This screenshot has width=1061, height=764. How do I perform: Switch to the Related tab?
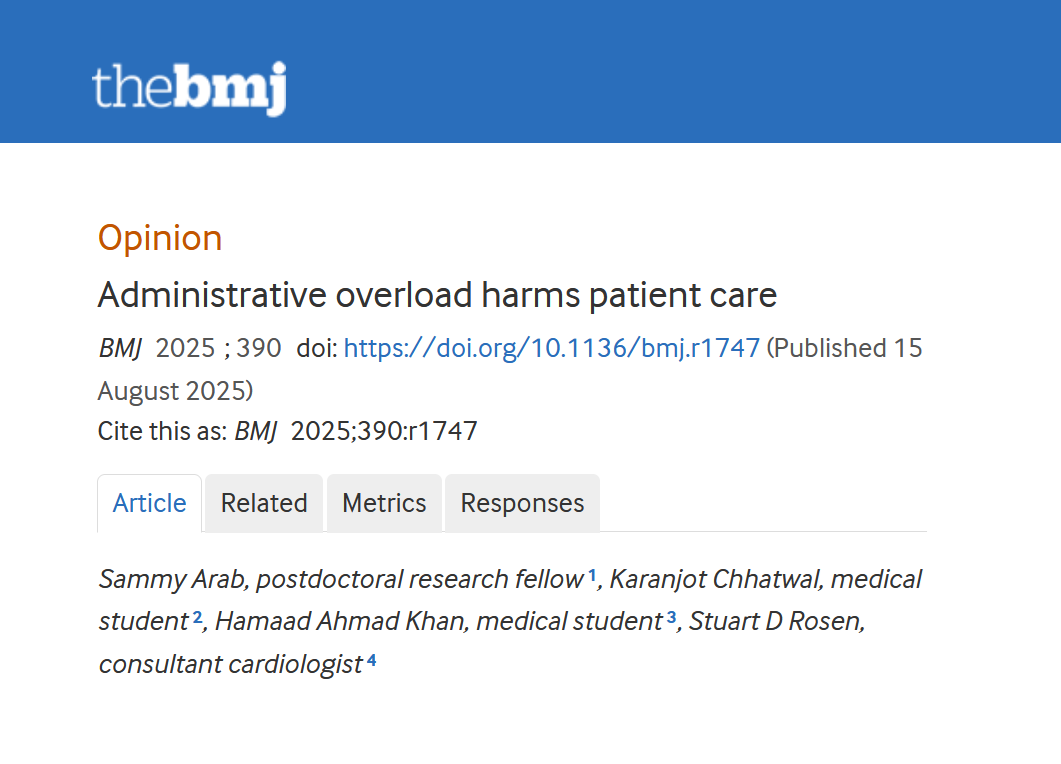263,503
